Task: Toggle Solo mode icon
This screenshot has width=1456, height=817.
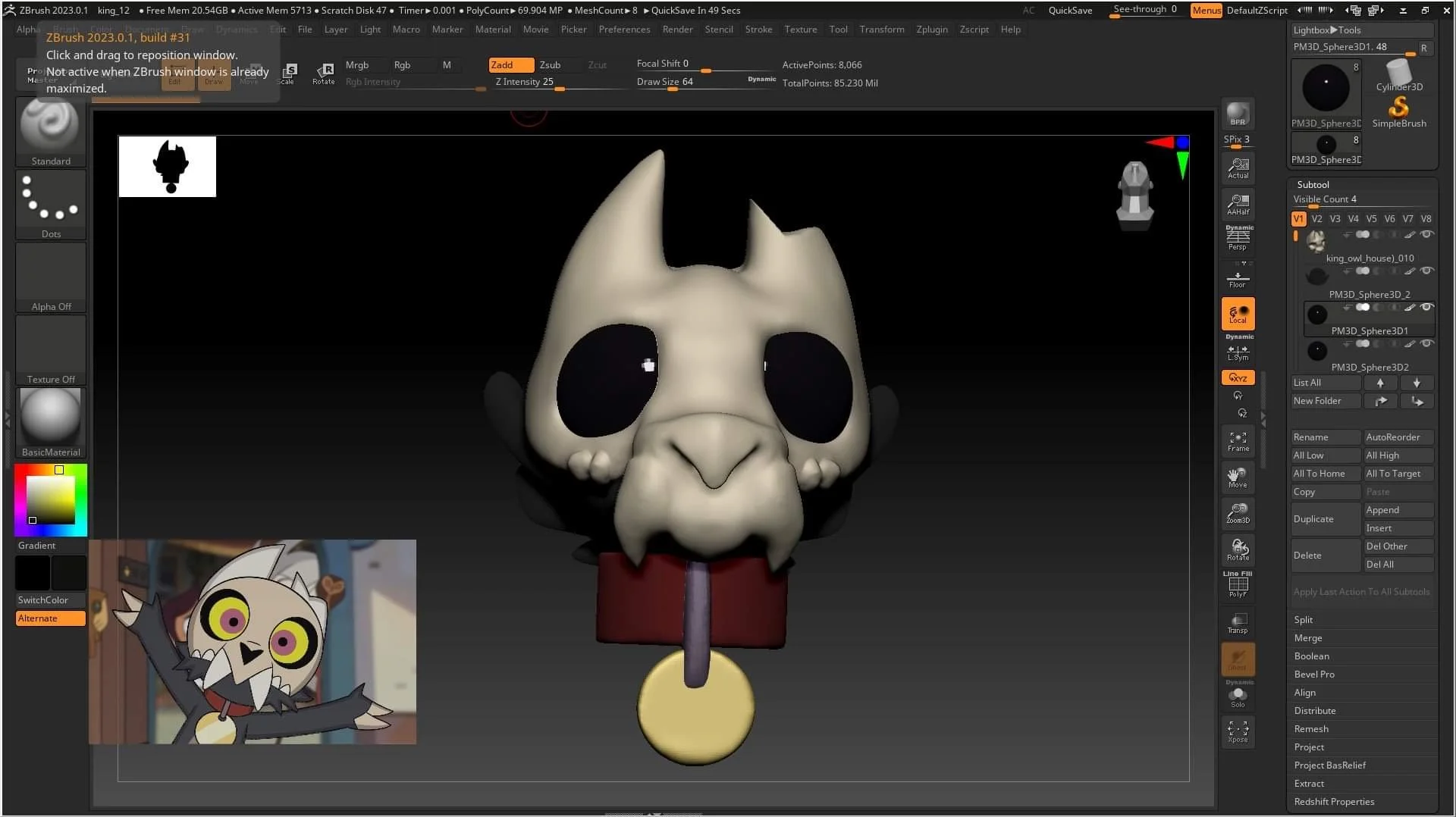Action: pos(1238,695)
